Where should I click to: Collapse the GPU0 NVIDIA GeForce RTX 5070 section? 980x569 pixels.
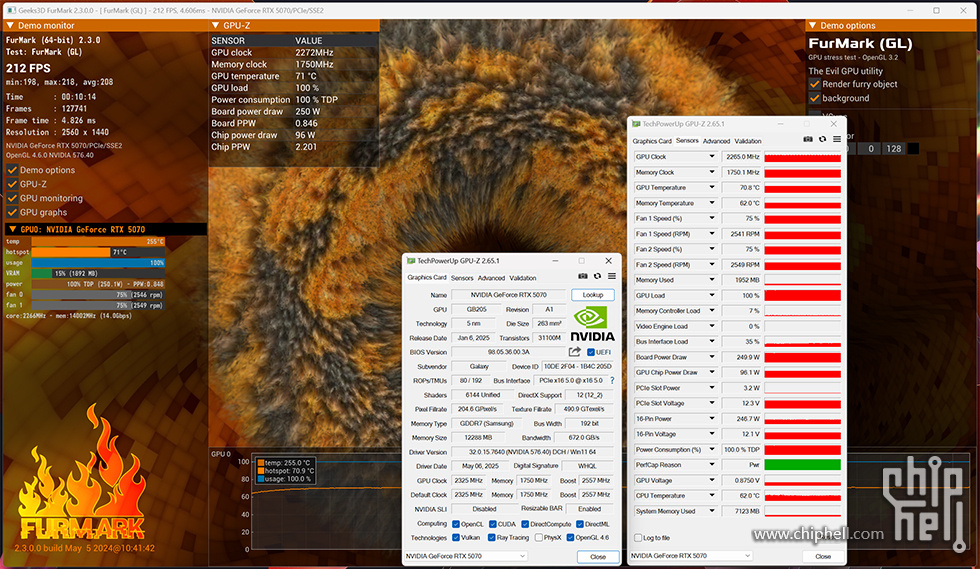click(12, 229)
